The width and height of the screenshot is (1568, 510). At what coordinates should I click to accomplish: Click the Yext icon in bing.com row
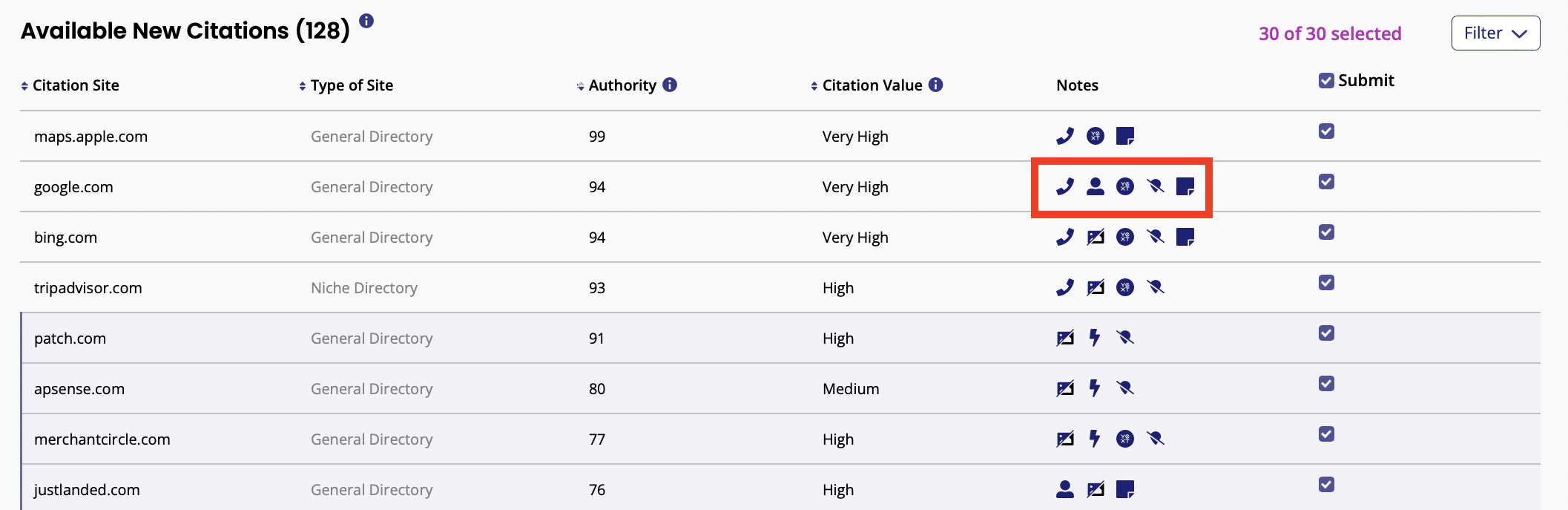(x=1125, y=237)
